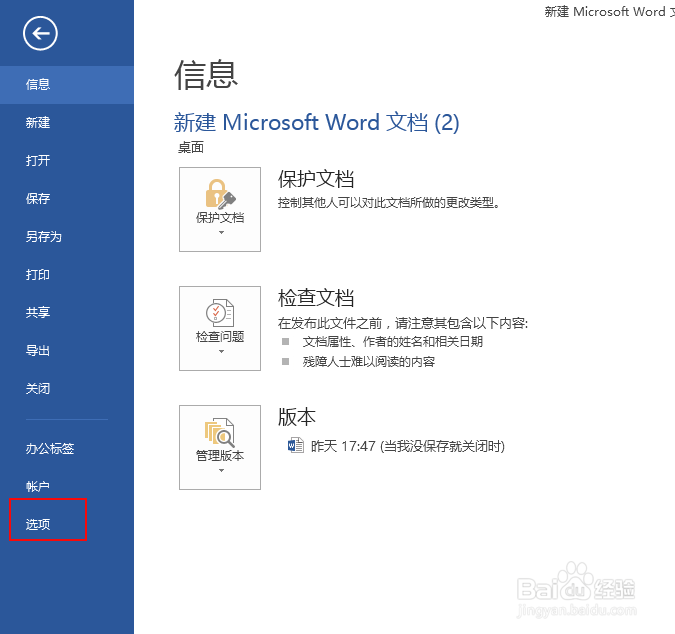This screenshot has width=675, height=634.
Task: Click the description 控制其他人可以对此文档所做的更改类型
Action: click(389, 202)
